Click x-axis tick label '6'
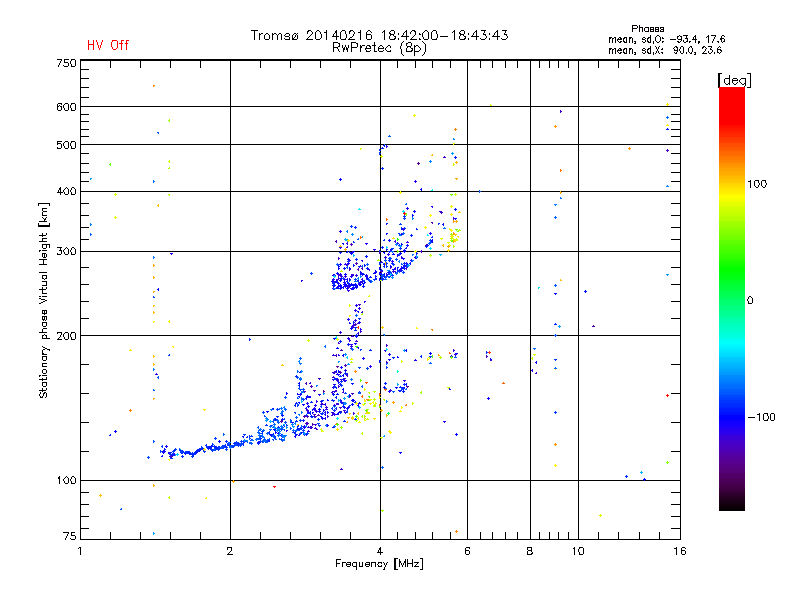Image resolution: width=800 pixels, height=600 pixels. coord(467,551)
